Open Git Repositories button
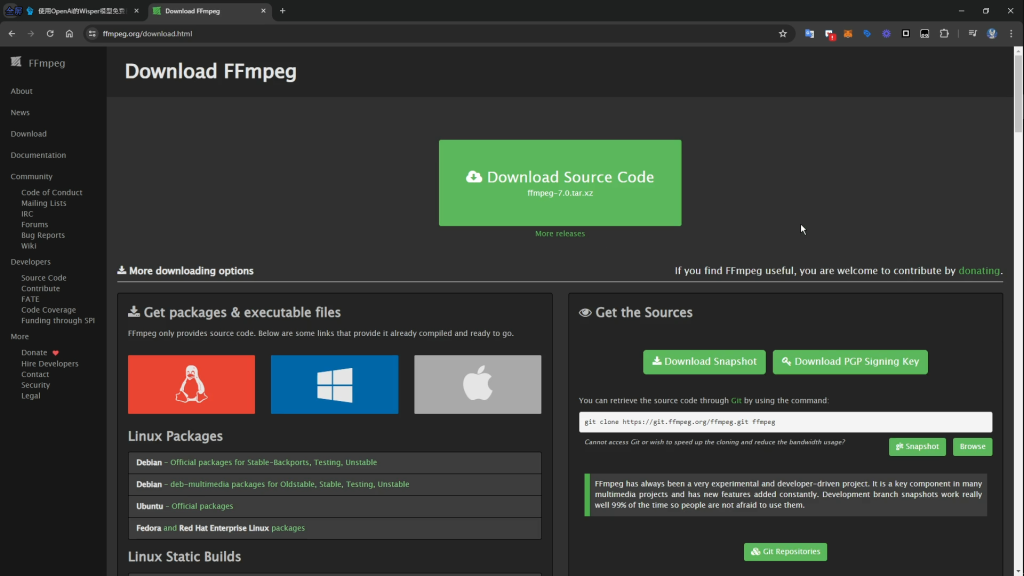1024x576 pixels. 785,552
